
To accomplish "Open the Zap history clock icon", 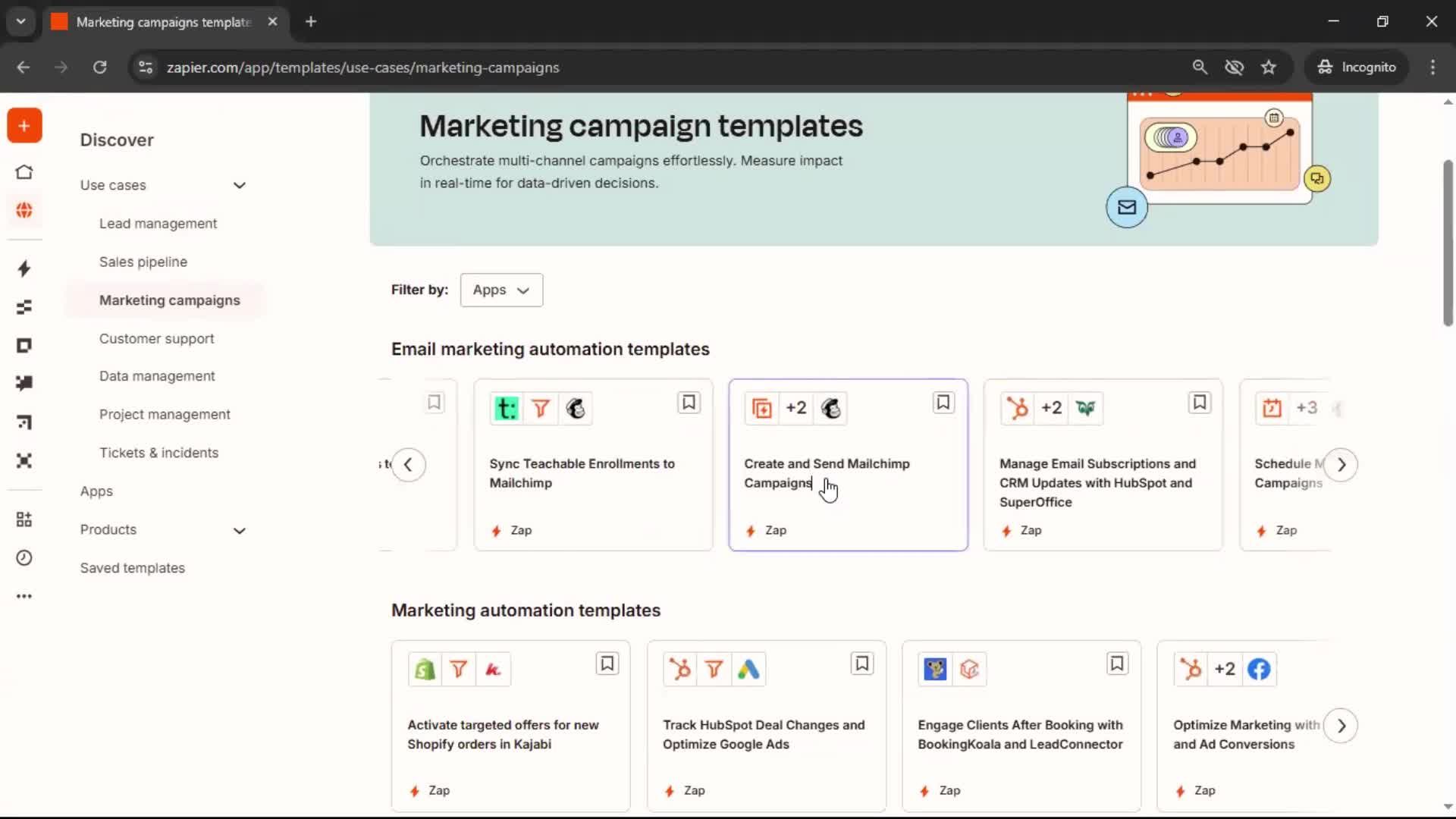I will (x=24, y=558).
